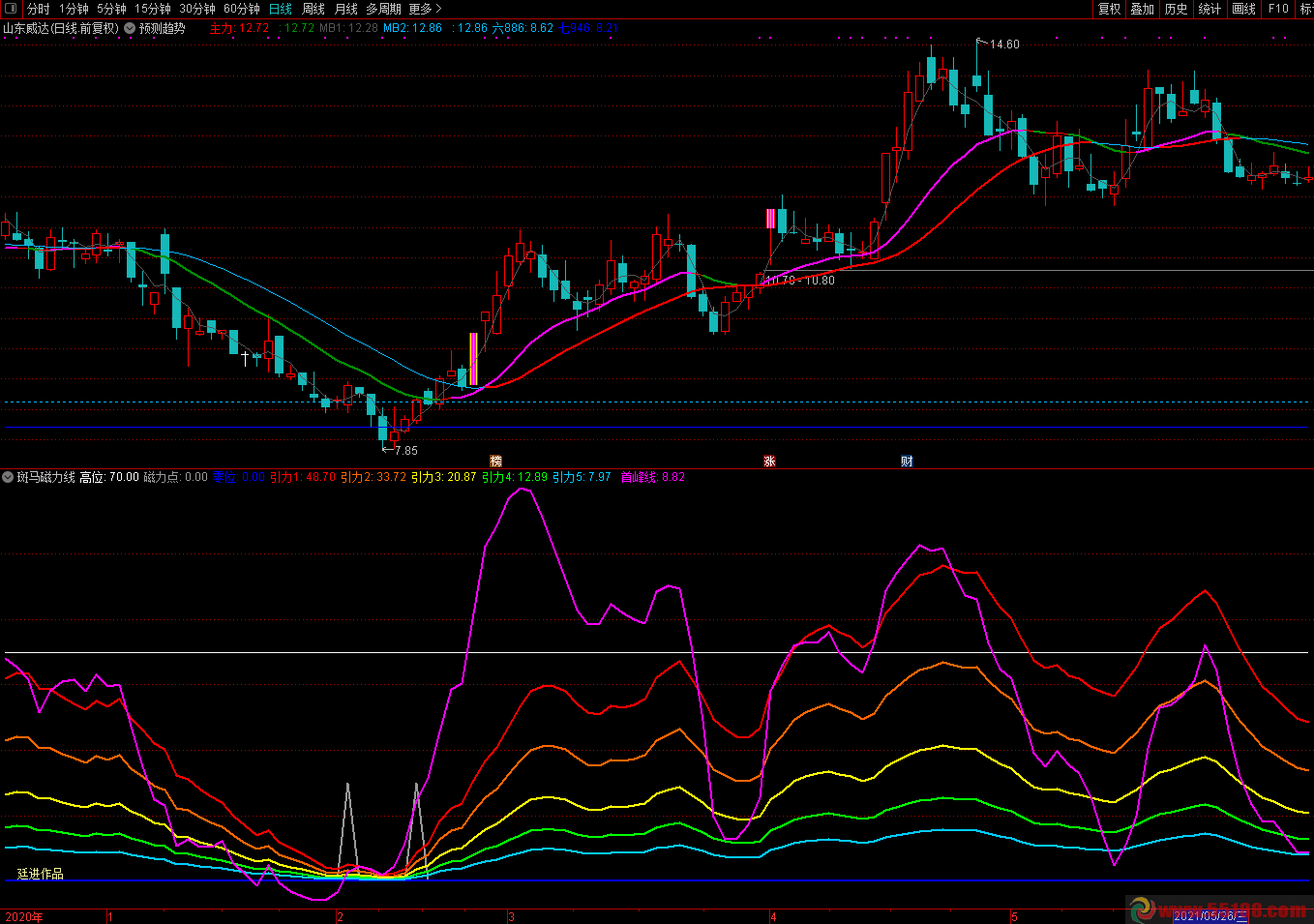Click the 7.85 low price marker
Viewport: 1314px width, 924px height.
point(403,450)
